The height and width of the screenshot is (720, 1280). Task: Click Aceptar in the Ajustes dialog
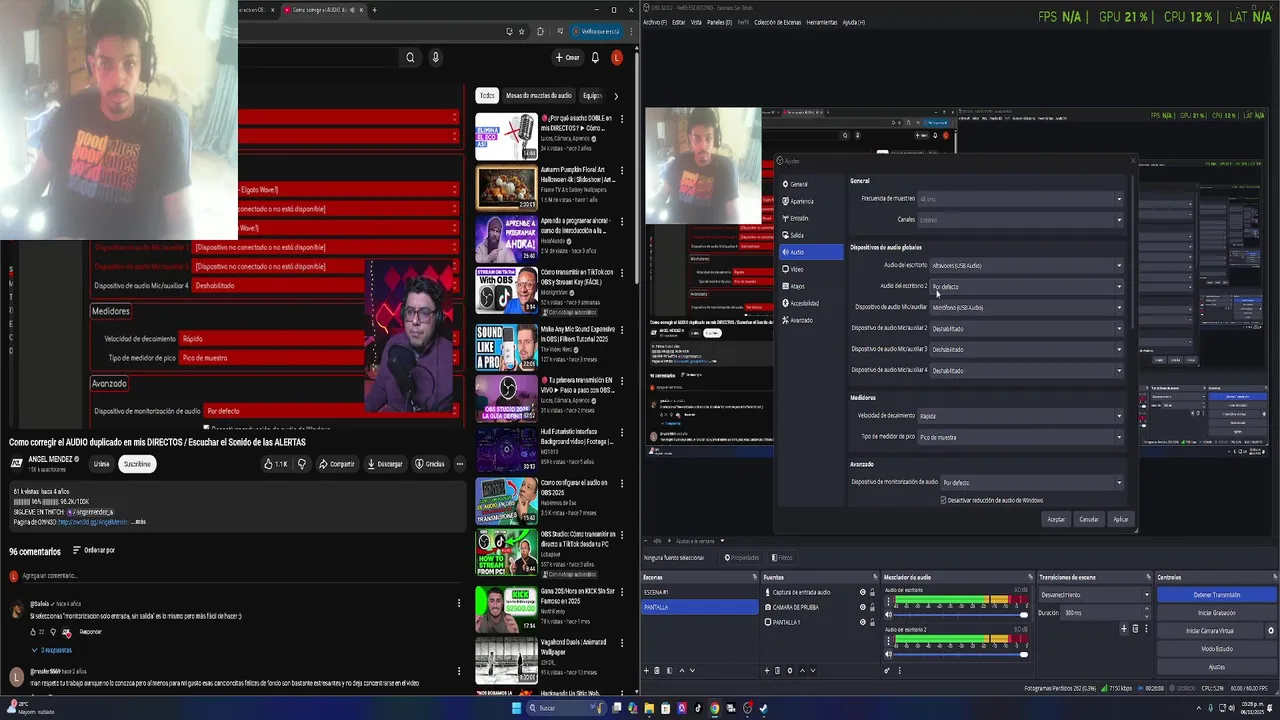(x=1056, y=519)
